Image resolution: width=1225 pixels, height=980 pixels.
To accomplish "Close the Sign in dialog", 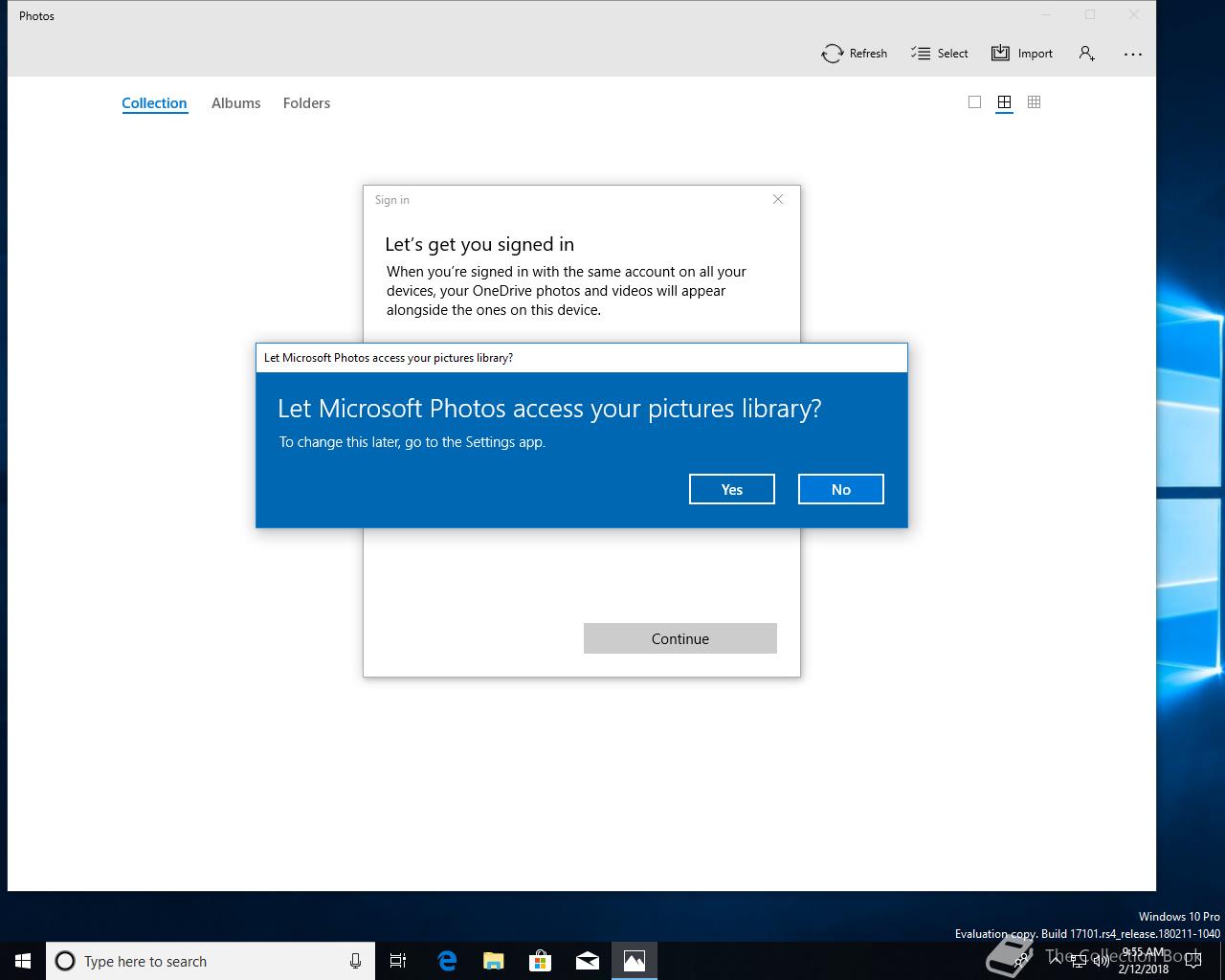I will point(778,199).
